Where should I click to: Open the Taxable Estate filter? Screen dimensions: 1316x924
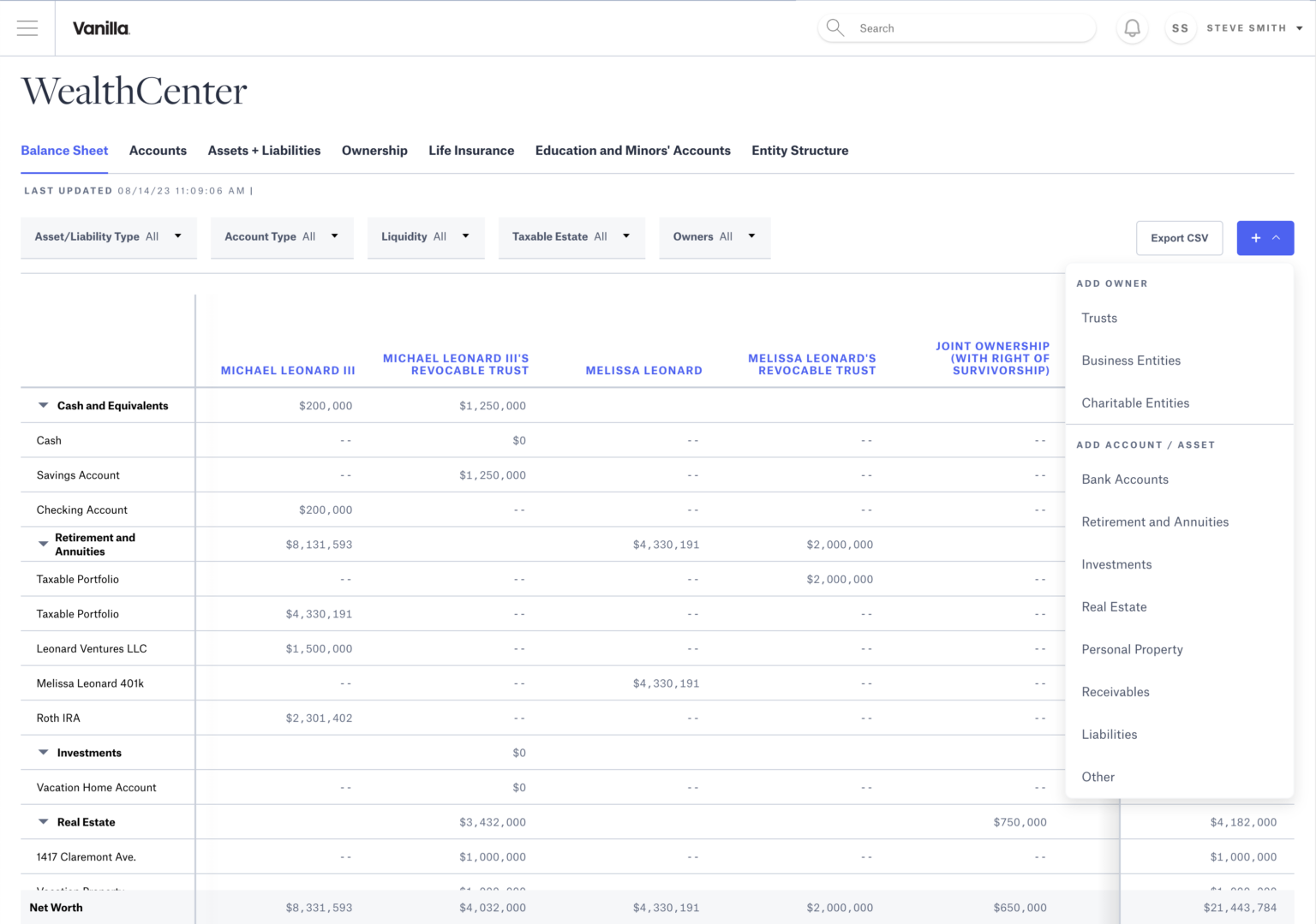click(x=571, y=237)
